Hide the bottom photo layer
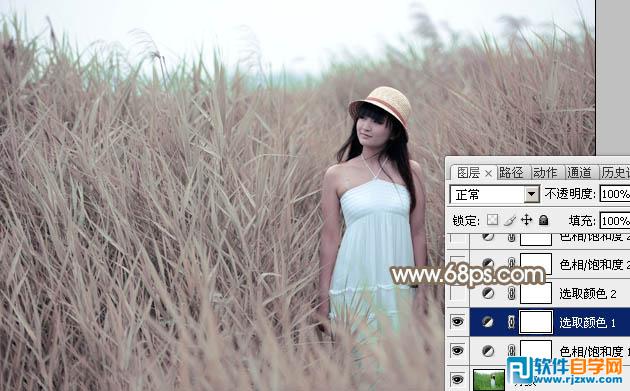This screenshot has height=391, width=630. [x=457, y=379]
